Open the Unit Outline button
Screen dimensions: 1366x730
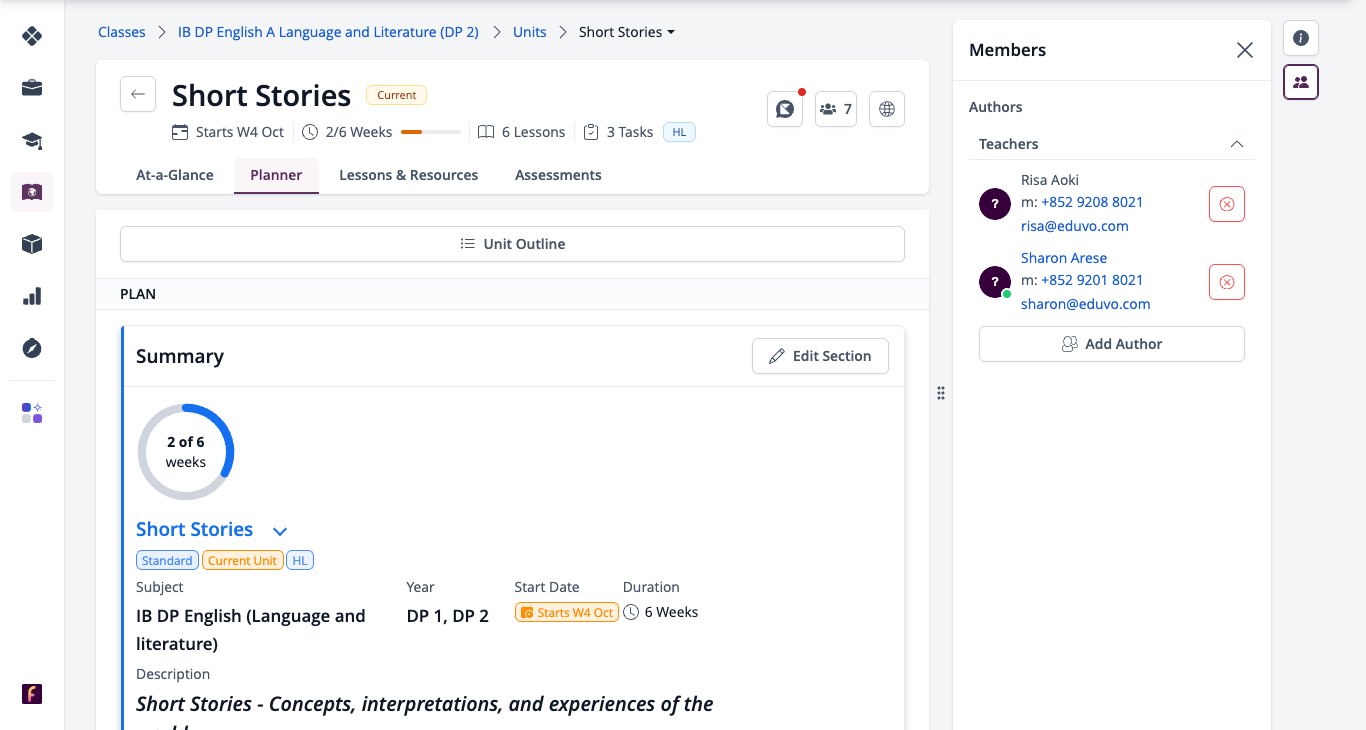tap(512, 244)
